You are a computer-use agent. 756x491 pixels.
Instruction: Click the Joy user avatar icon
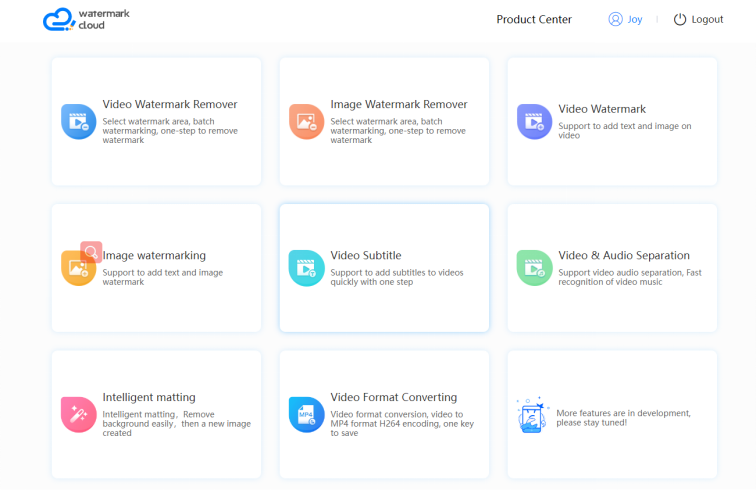click(x=615, y=19)
